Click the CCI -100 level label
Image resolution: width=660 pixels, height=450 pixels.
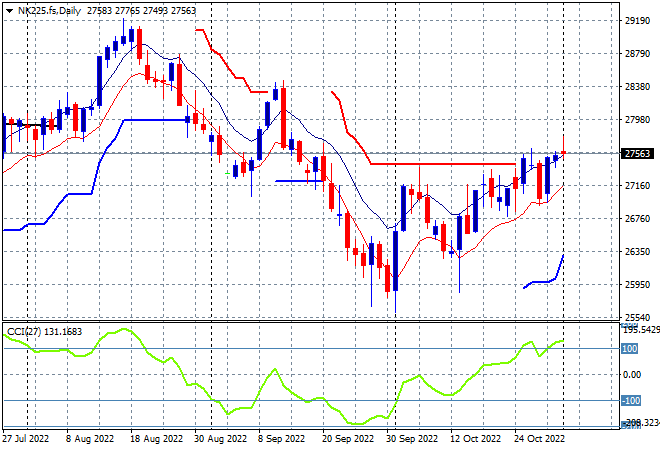631,400
